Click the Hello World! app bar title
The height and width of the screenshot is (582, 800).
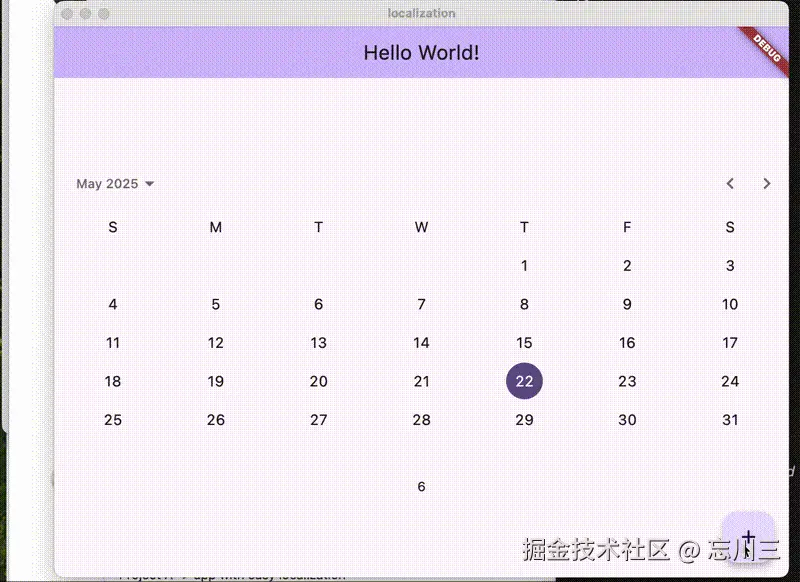(420, 52)
